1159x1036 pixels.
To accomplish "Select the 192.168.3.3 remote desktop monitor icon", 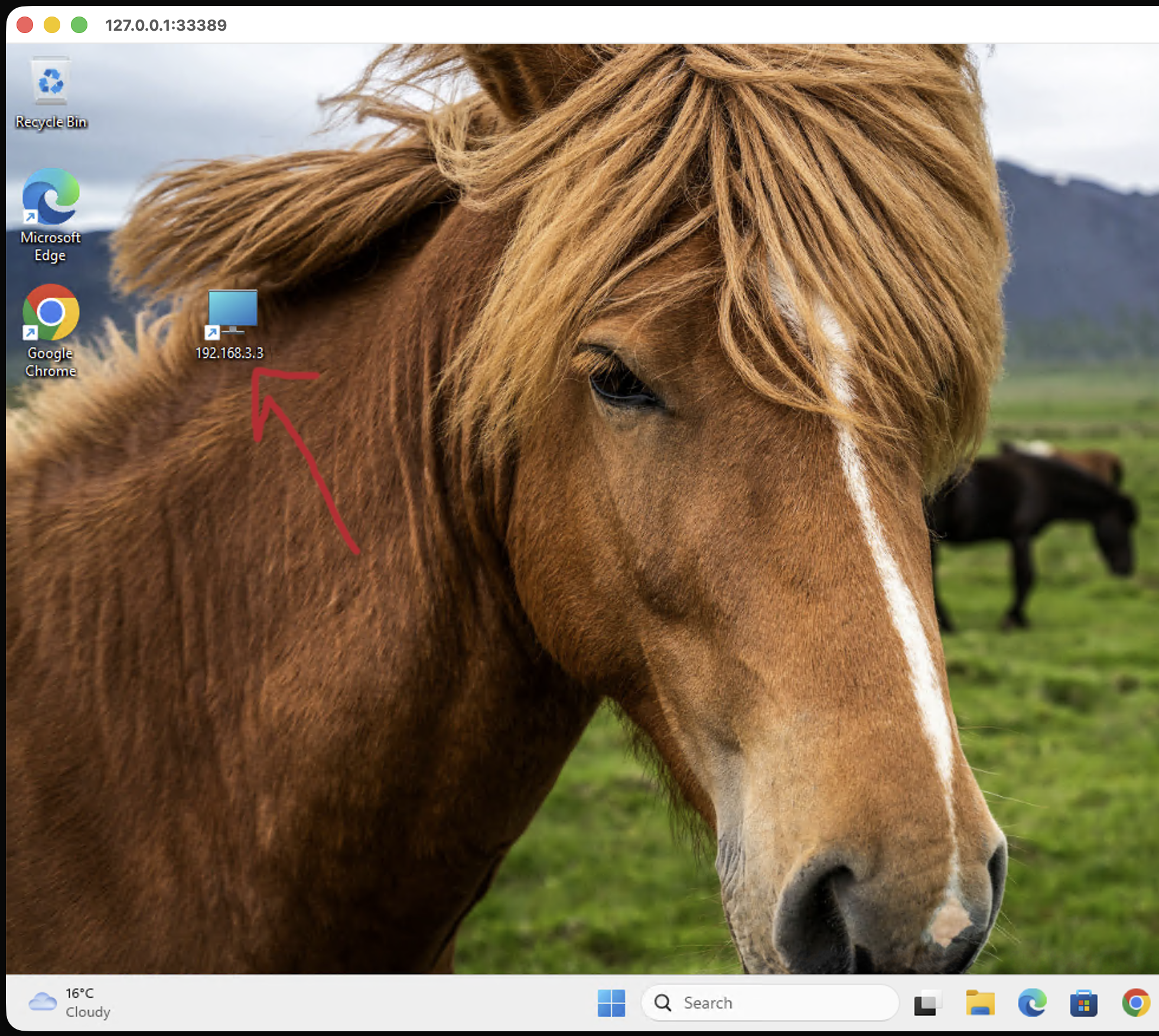I will pyautogui.click(x=232, y=314).
